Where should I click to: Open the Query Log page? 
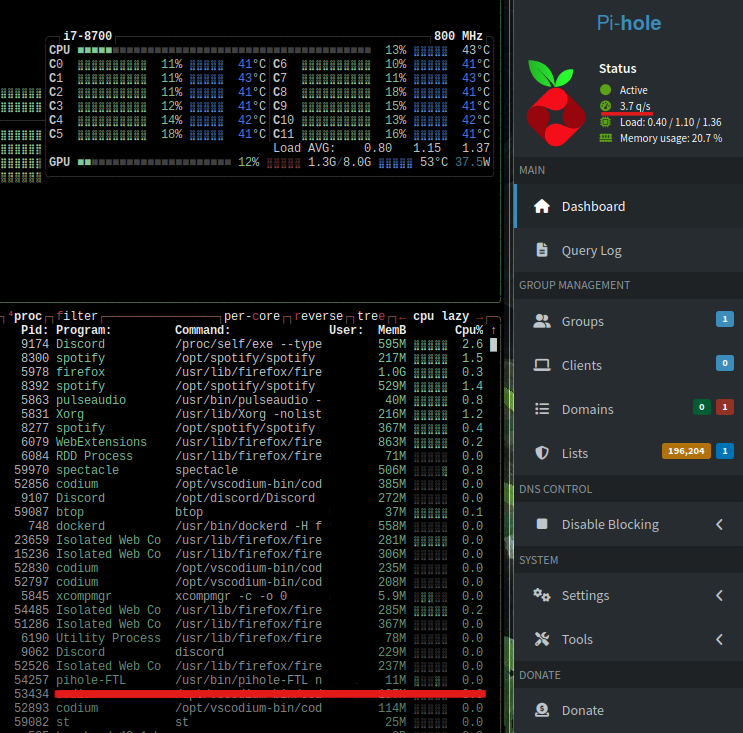[x=628, y=250]
